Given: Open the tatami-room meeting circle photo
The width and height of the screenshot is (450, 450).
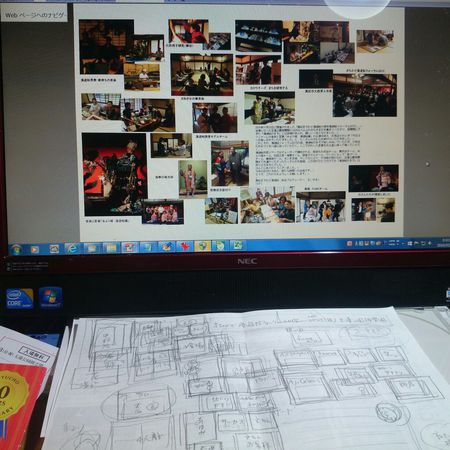Looking at the screenshot, I should coord(202,75).
